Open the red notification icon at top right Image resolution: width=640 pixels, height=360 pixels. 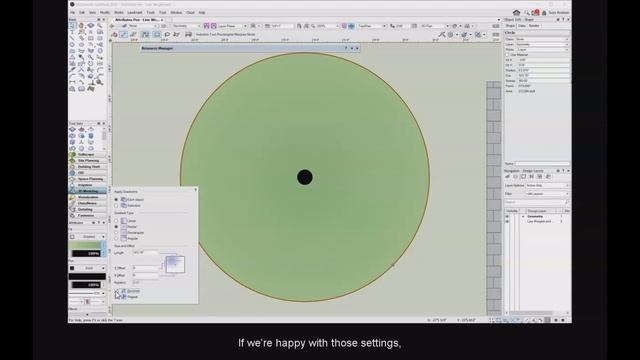click(536, 13)
